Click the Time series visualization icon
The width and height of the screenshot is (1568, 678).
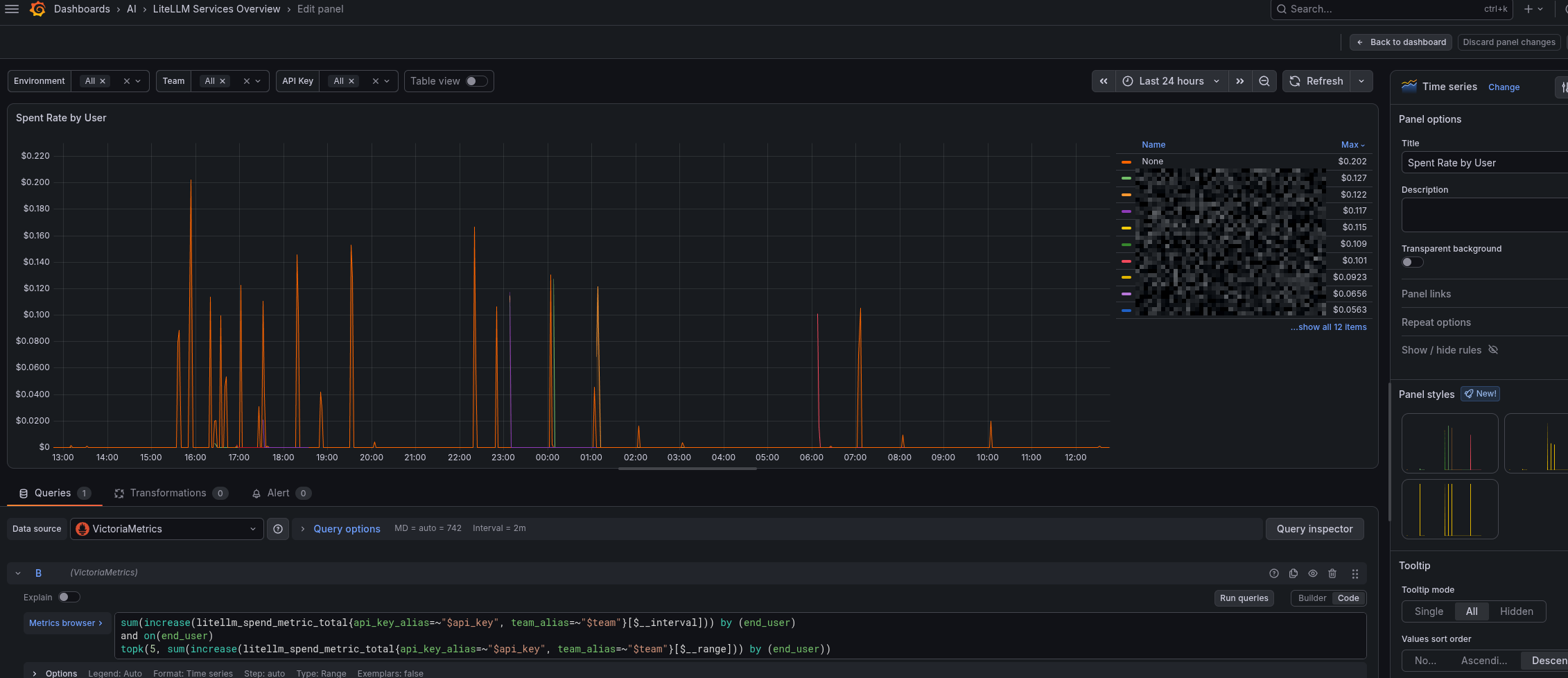[x=1409, y=87]
